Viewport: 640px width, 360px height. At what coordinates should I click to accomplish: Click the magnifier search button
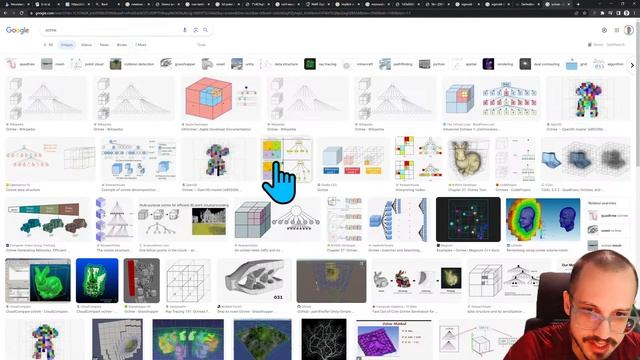206,30
